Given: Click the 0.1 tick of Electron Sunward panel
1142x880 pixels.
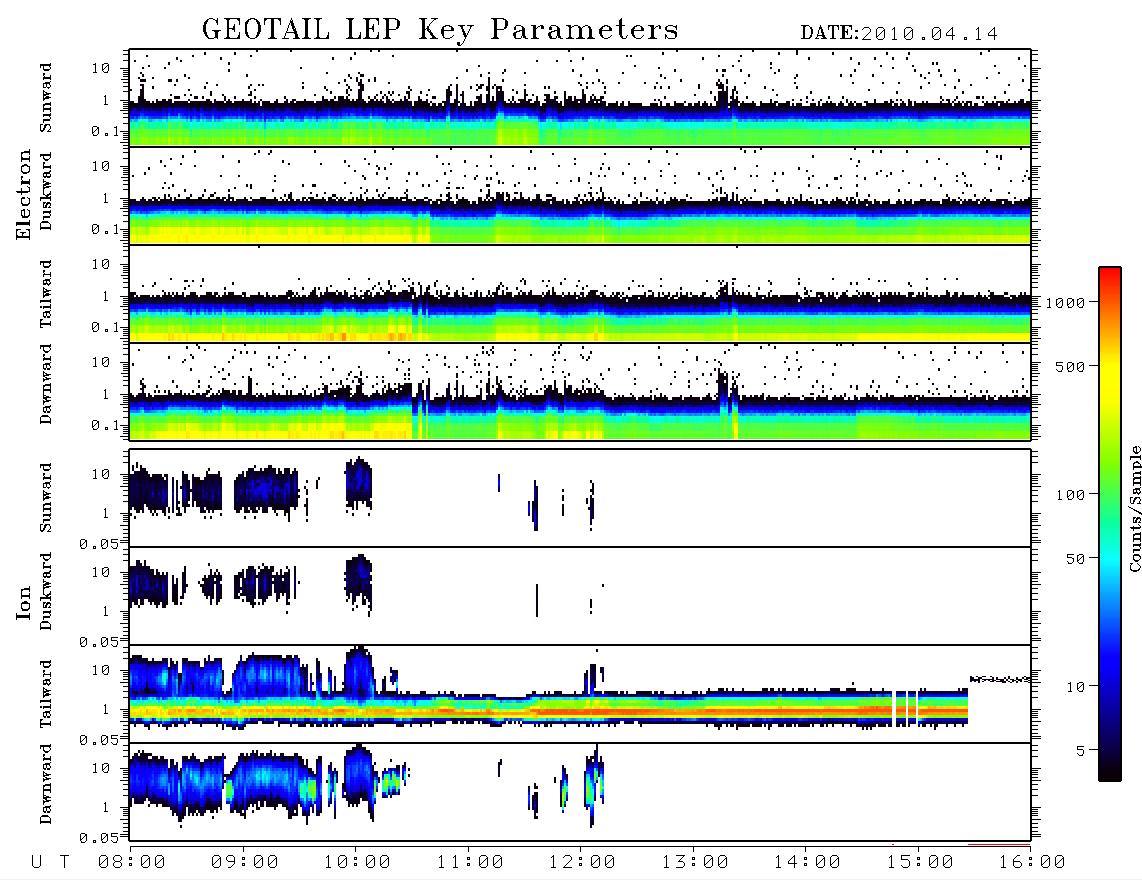Looking at the screenshot, I should (x=106, y=131).
